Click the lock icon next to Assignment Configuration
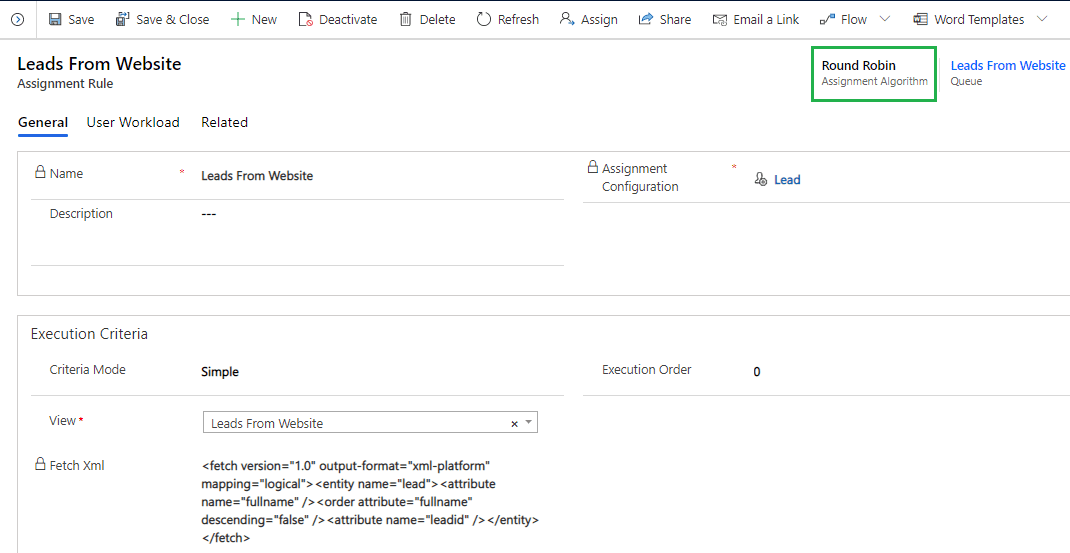This screenshot has height=553, width=1070. tap(592, 167)
